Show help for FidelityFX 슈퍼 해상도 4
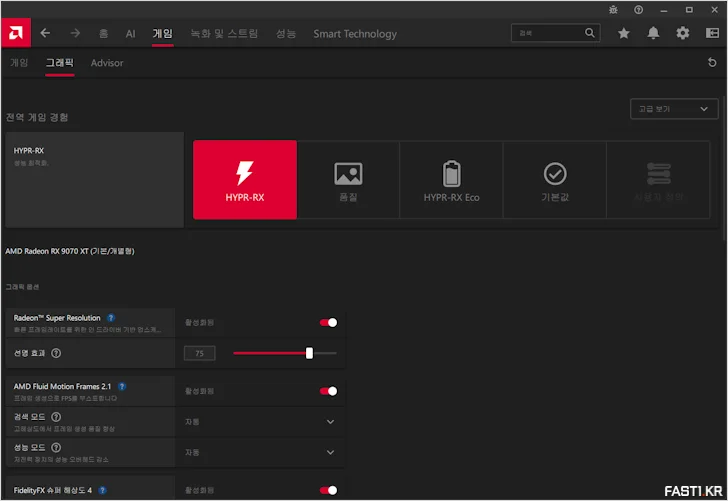Viewport: 728px width, 501px height. click(102, 490)
